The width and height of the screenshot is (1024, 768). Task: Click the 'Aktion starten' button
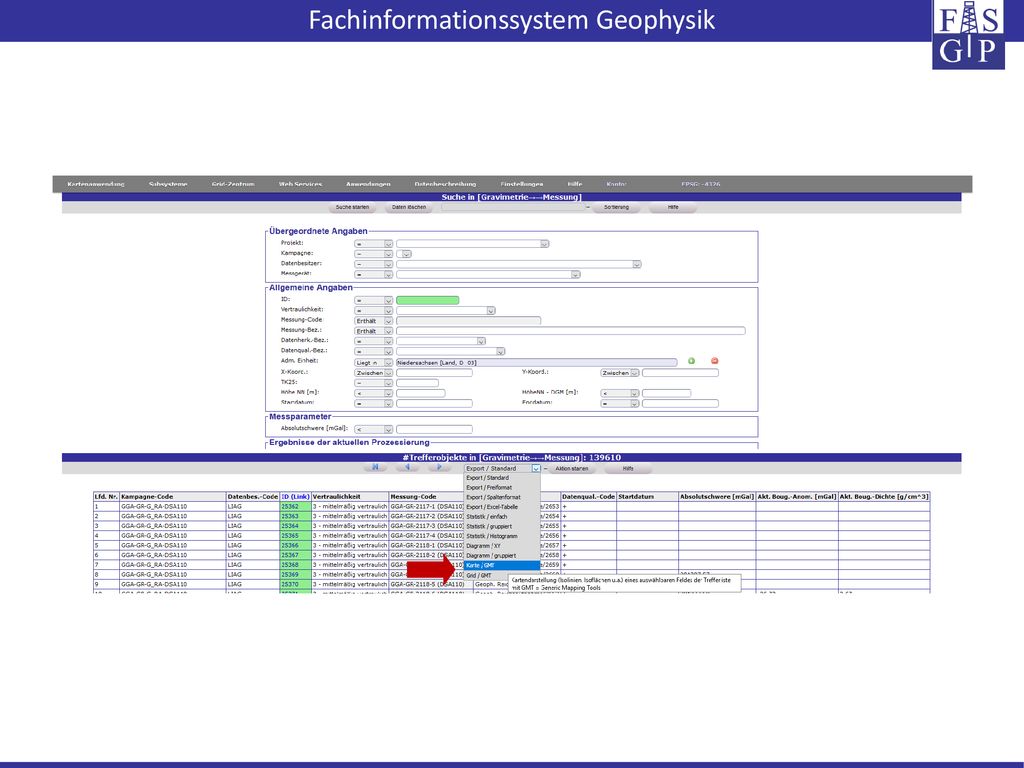572,468
